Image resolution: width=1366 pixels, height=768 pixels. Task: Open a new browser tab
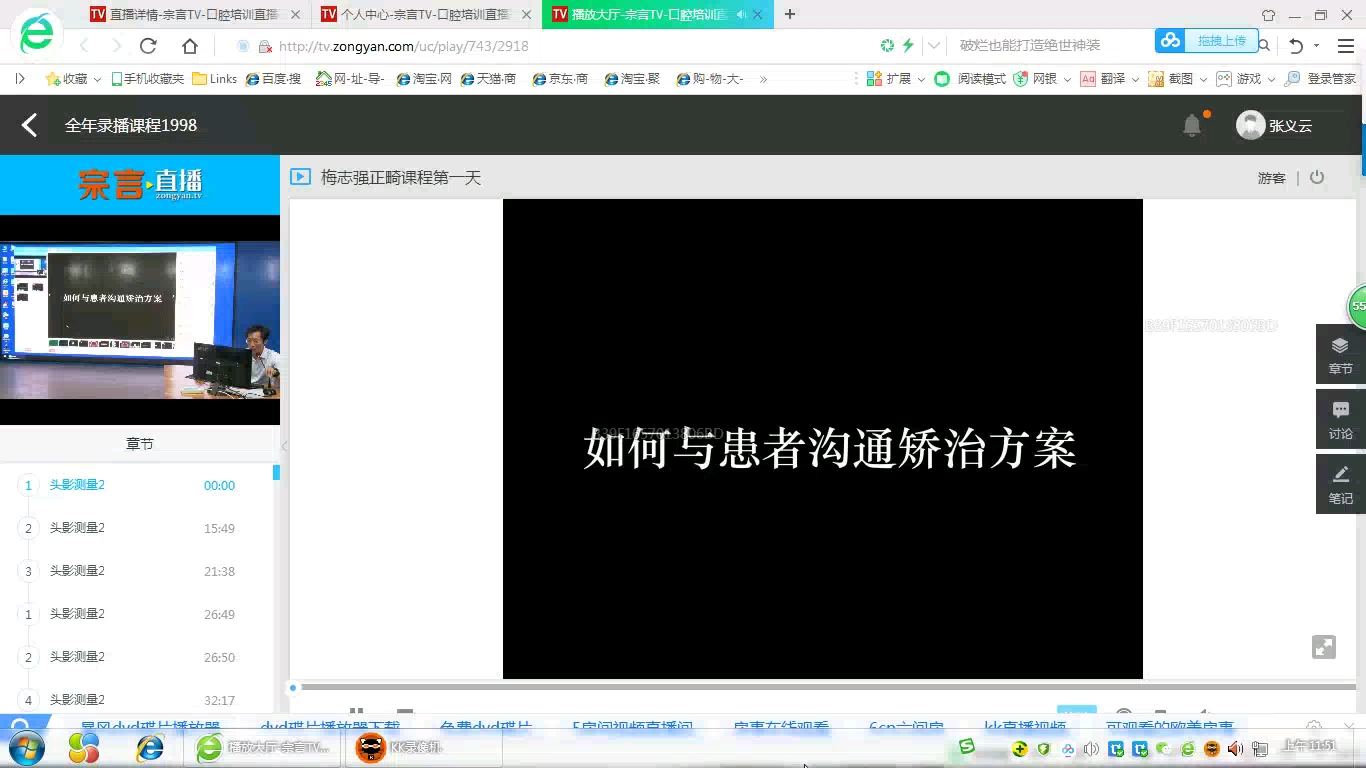pyautogui.click(x=790, y=14)
